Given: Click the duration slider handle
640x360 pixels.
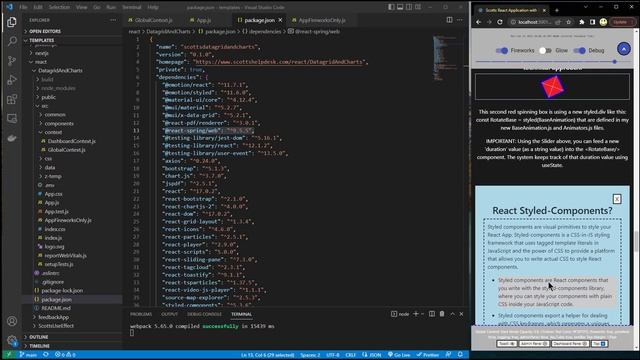Looking at the screenshot, I should (614, 62).
